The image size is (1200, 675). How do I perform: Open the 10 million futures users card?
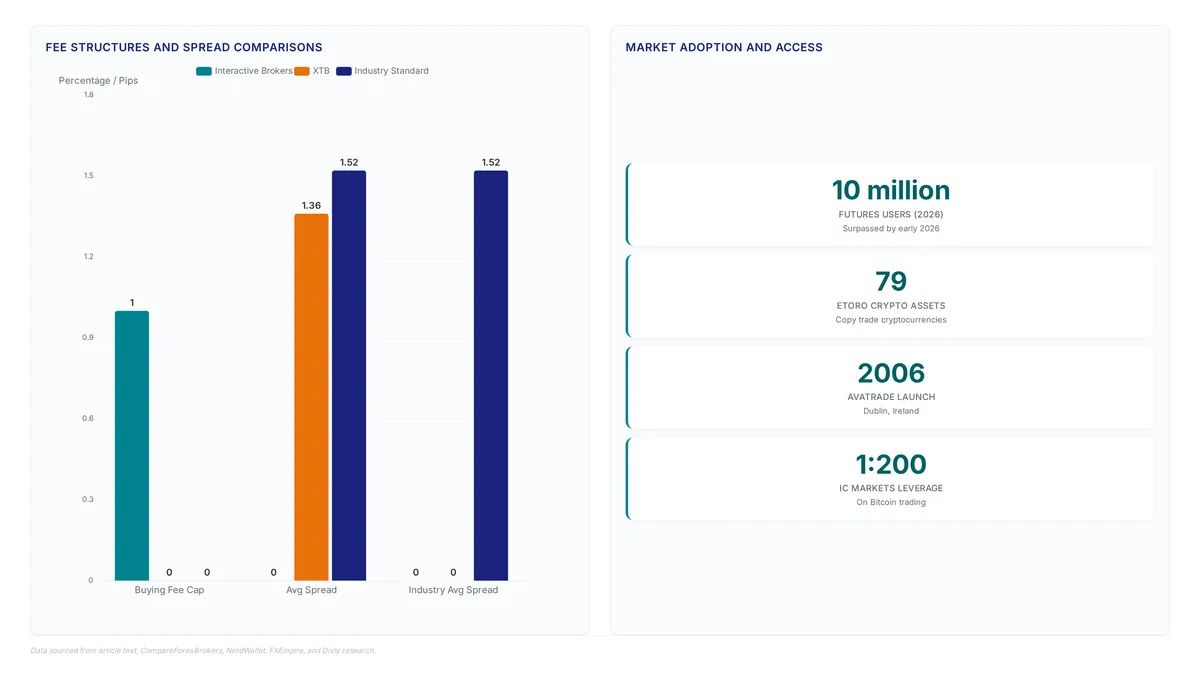(890, 204)
